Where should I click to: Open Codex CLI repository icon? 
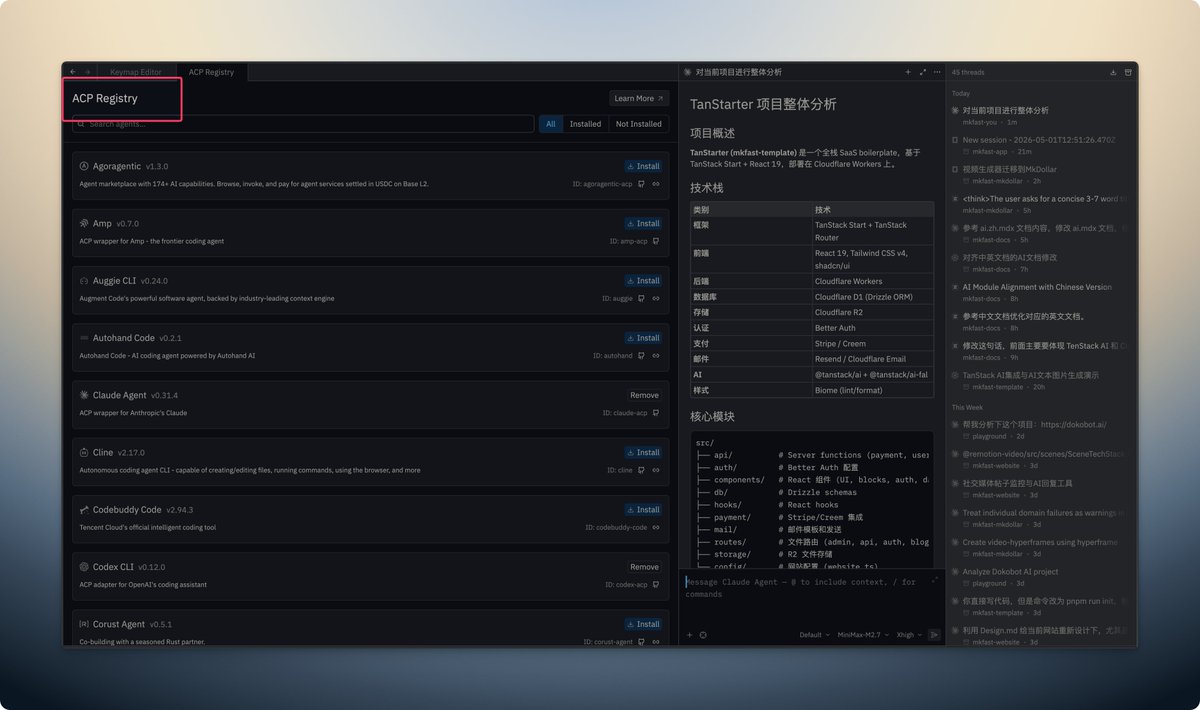(656, 585)
